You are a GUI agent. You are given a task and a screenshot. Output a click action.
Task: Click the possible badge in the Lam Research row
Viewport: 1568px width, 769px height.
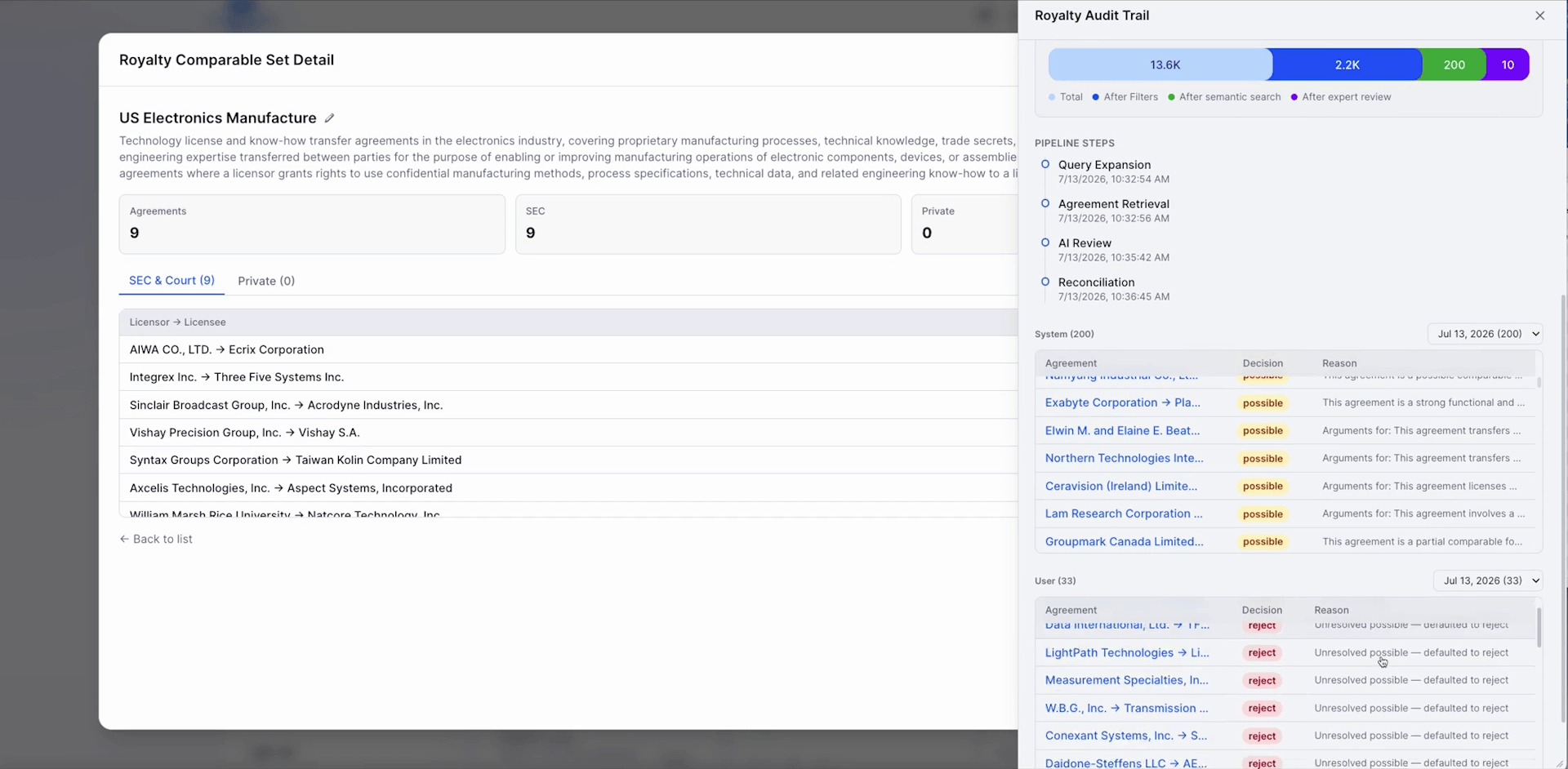1263,514
